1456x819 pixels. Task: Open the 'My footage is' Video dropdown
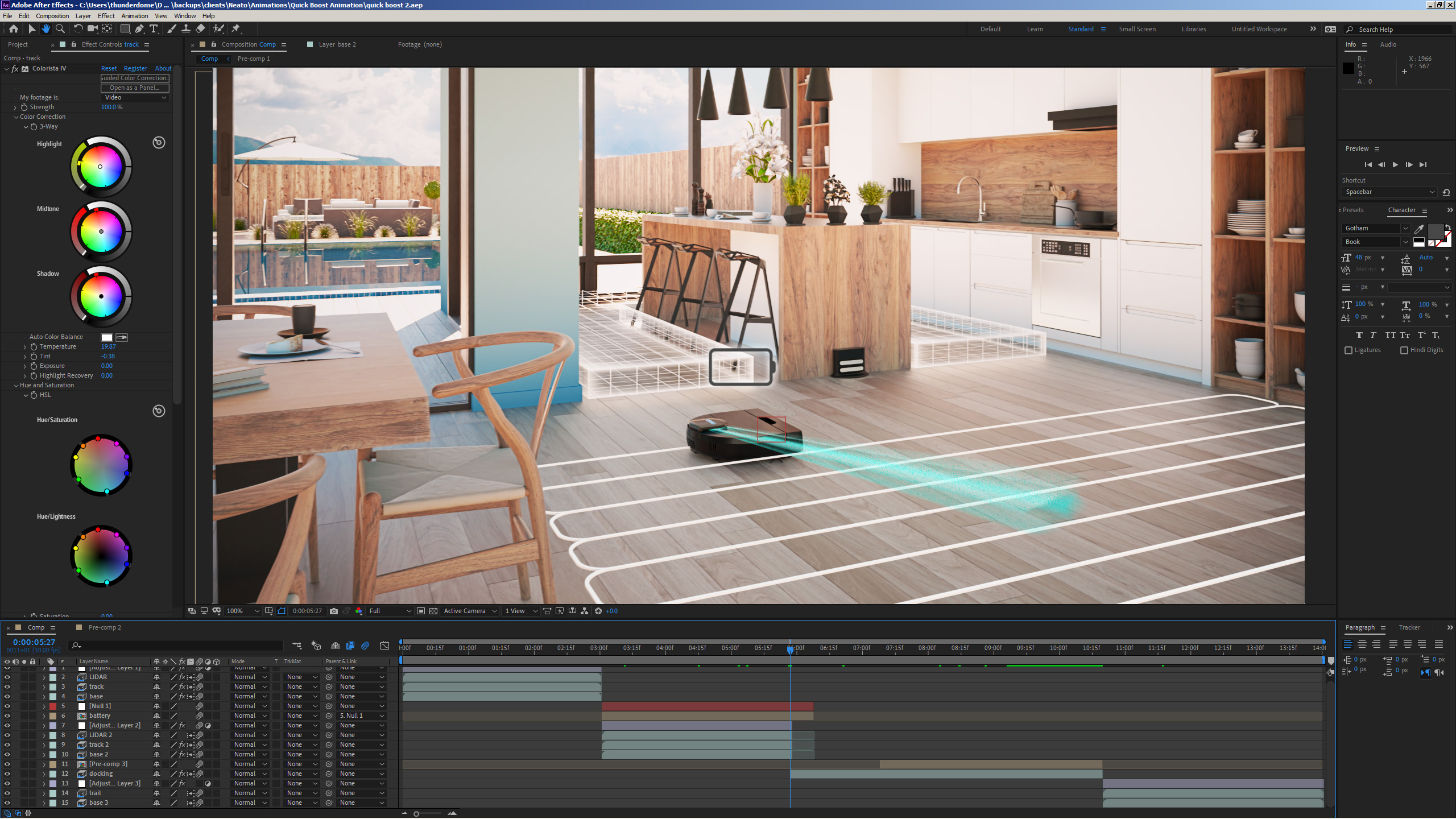(135, 97)
